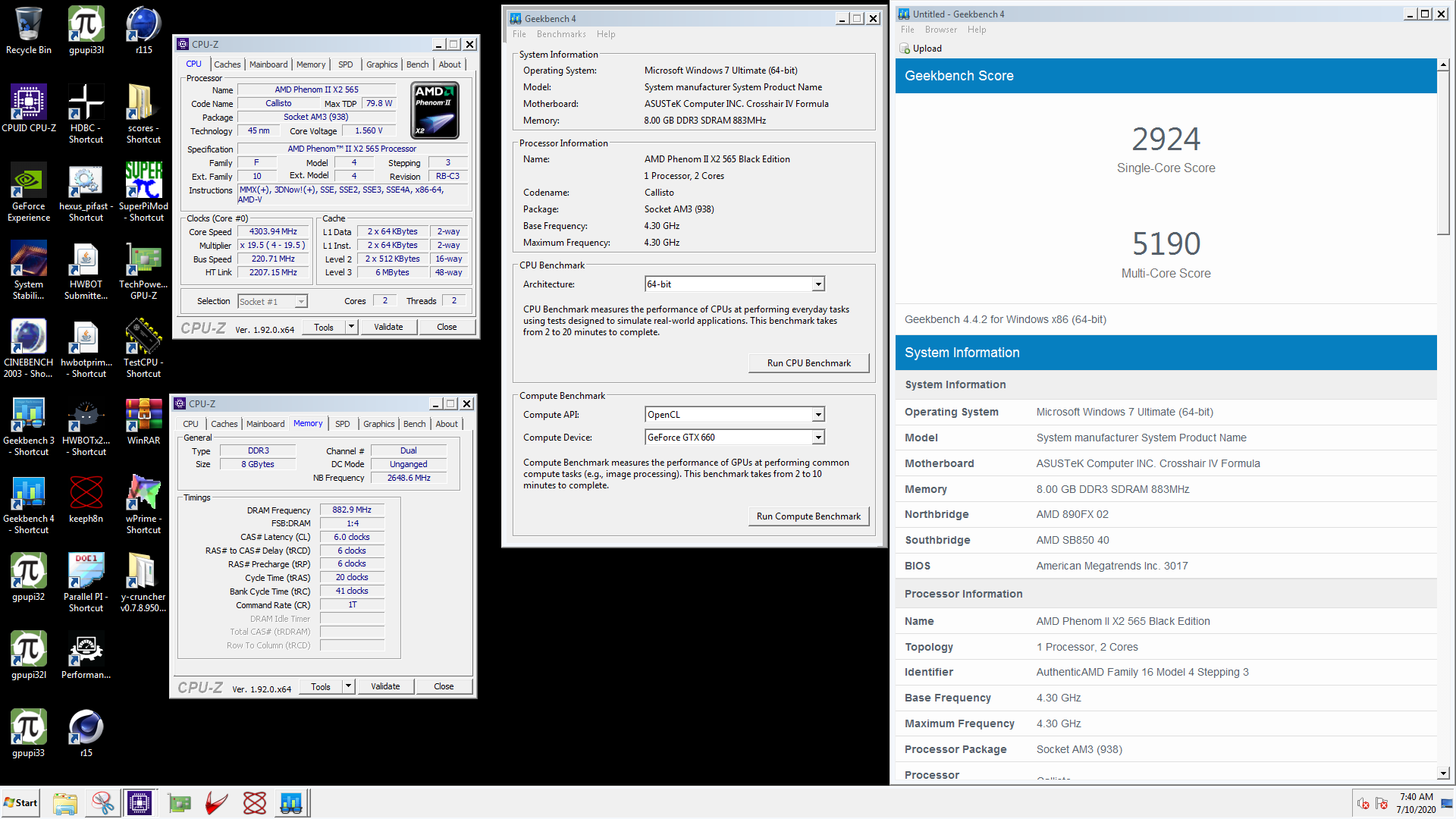The width and height of the screenshot is (1456, 819).
Task: Click CPU-Z taskbar button
Action: pos(140,802)
